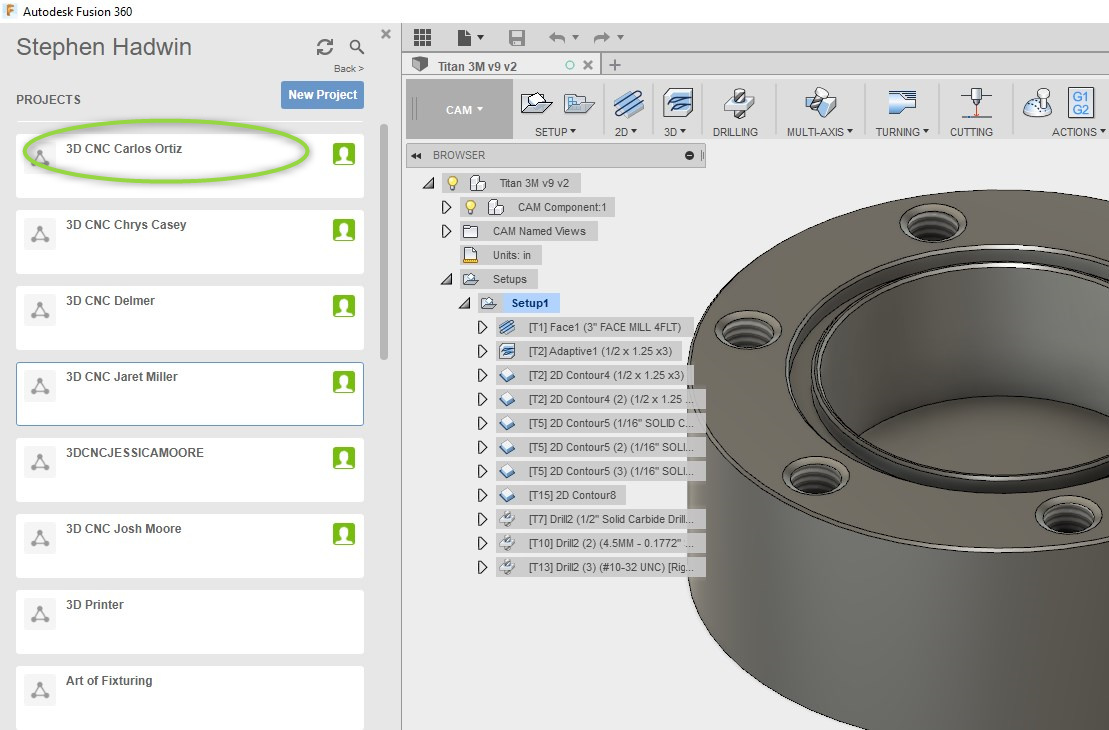Click the Undo arrow icon

pyautogui.click(x=557, y=37)
